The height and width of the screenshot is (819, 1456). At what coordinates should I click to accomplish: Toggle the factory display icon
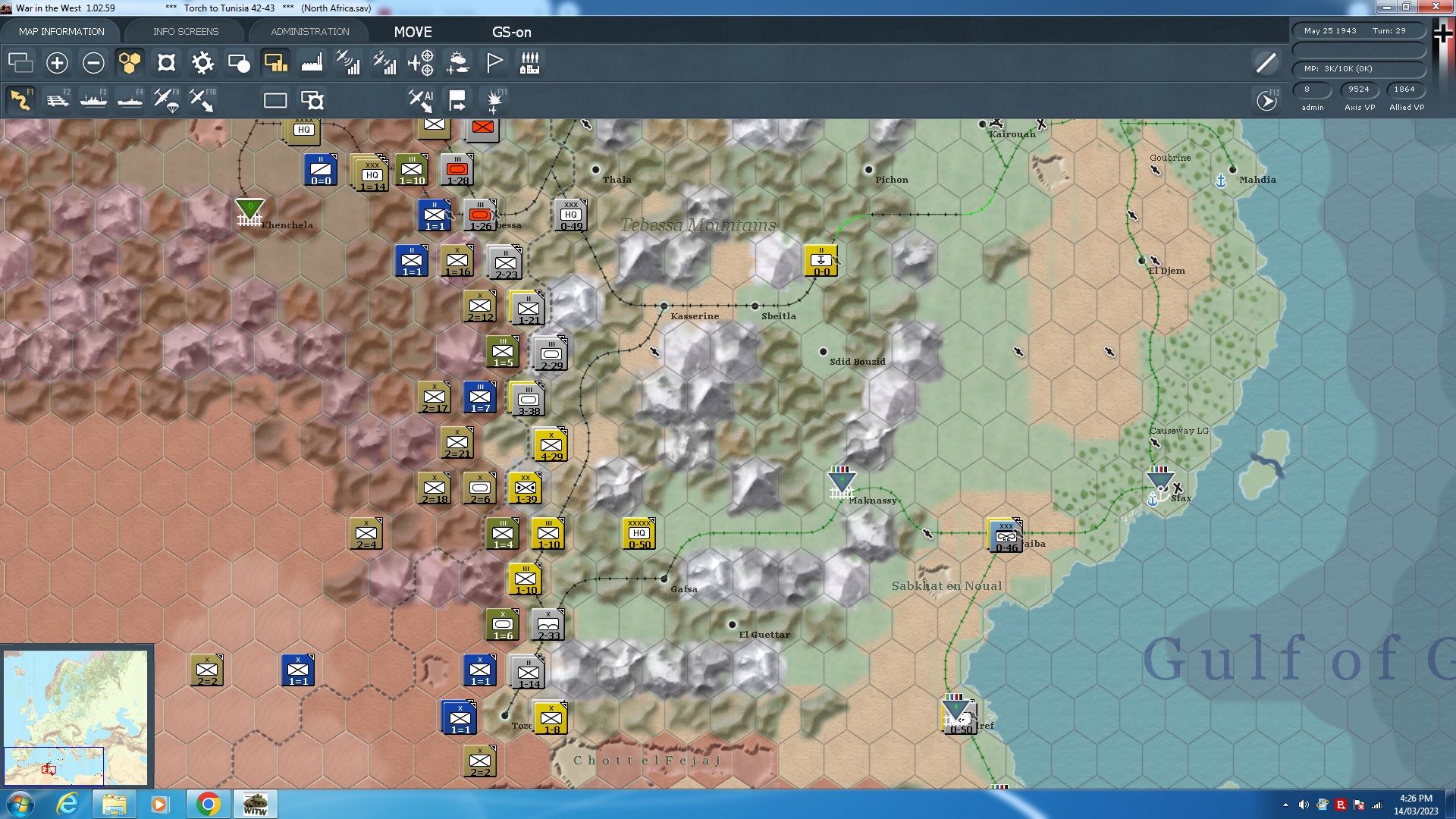point(312,63)
